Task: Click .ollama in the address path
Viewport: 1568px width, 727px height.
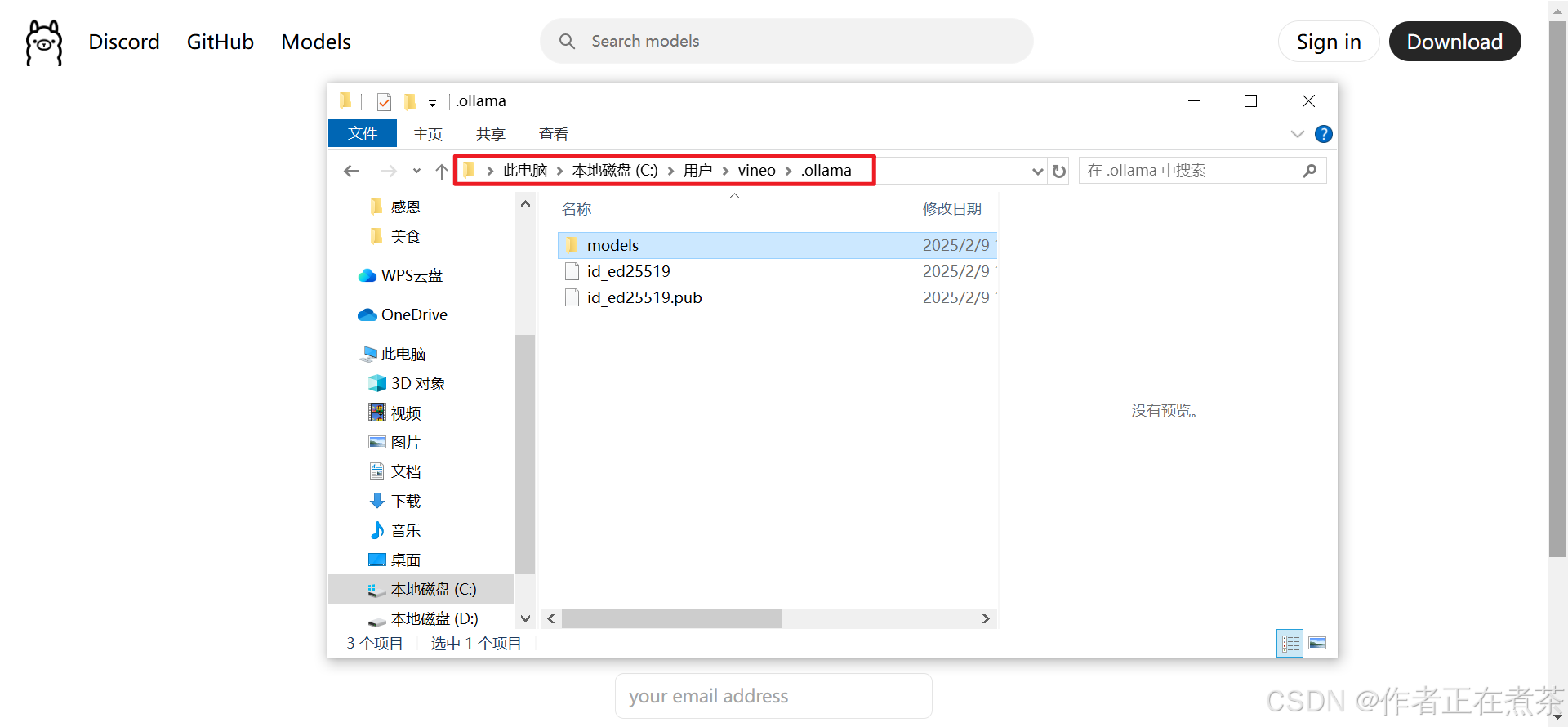Action: click(x=826, y=170)
